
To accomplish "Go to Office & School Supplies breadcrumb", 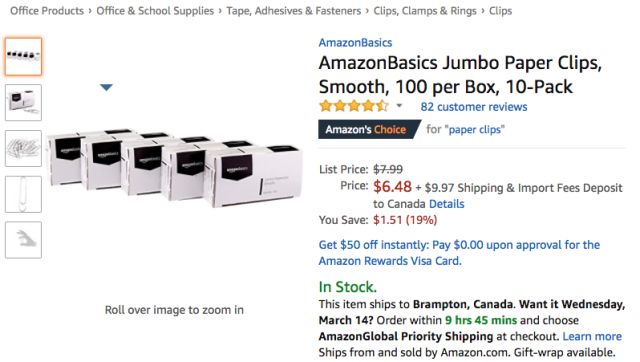I will 155,11.
